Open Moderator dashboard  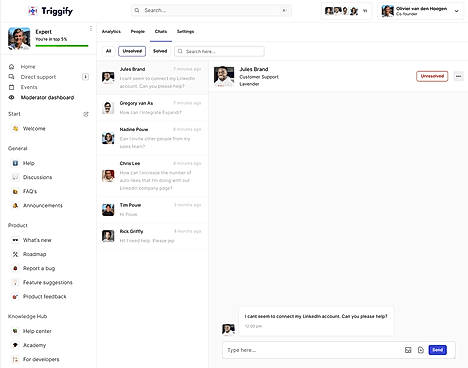47,98
